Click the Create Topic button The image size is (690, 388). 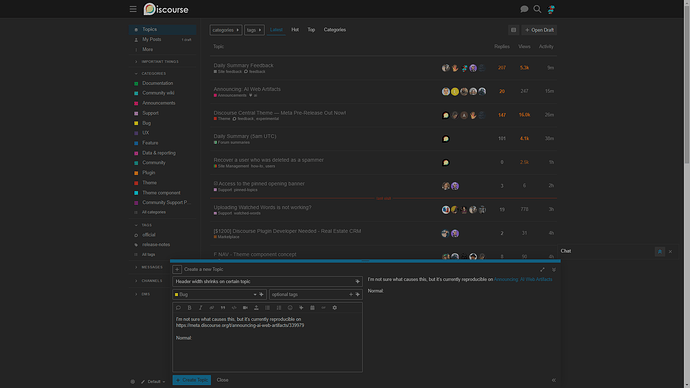(x=191, y=380)
